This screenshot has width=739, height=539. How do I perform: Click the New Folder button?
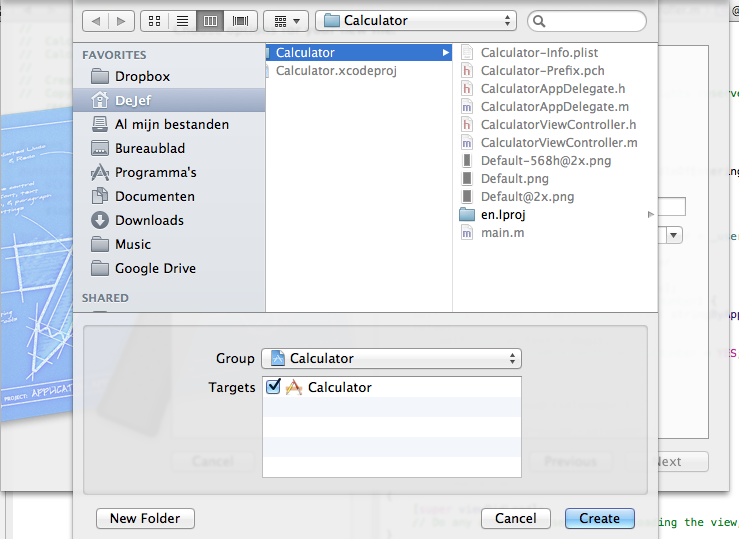(x=145, y=518)
